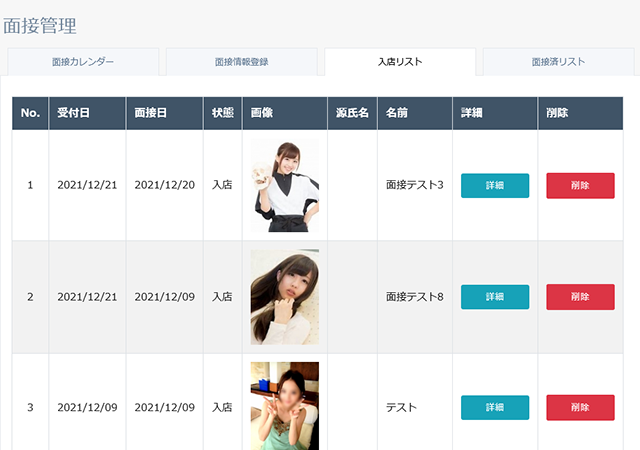Click the 受付日 column header
Viewport: 640px width, 450px height.
coord(87,113)
